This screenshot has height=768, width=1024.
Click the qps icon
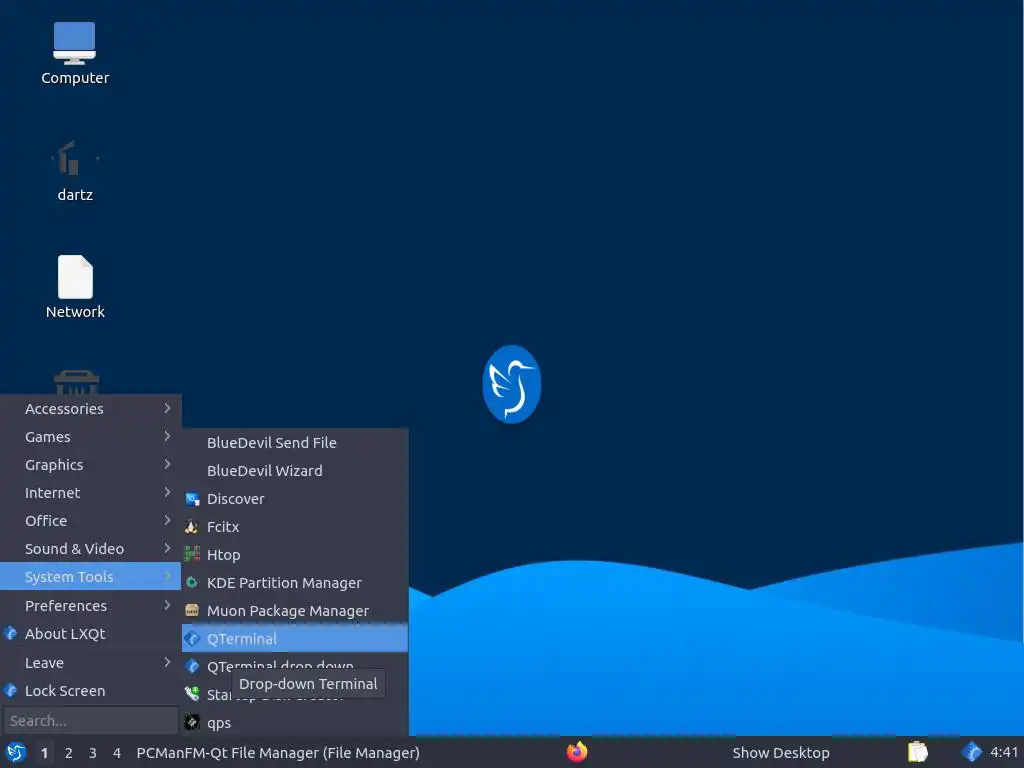tap(192, 722)
